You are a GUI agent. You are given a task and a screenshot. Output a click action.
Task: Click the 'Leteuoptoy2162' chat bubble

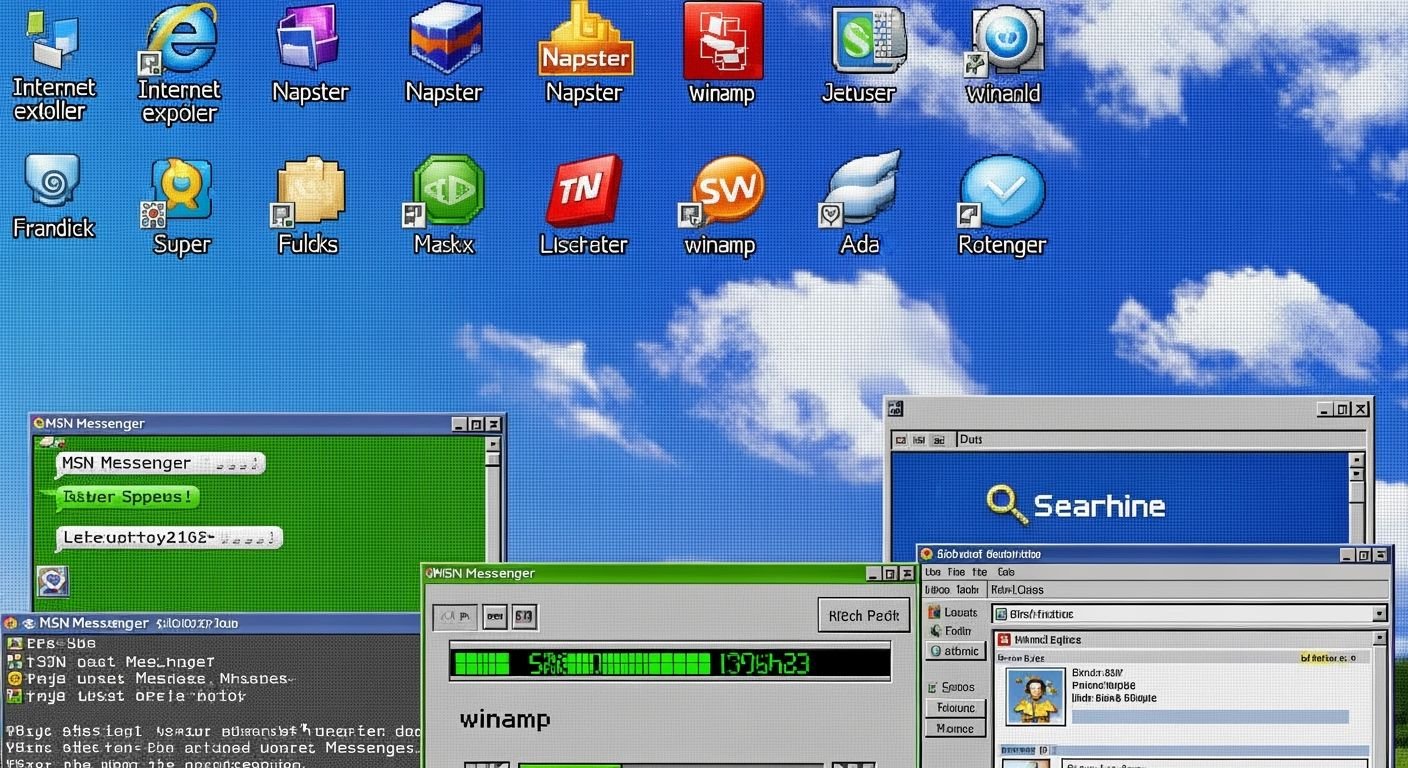(x=168, y=538)
